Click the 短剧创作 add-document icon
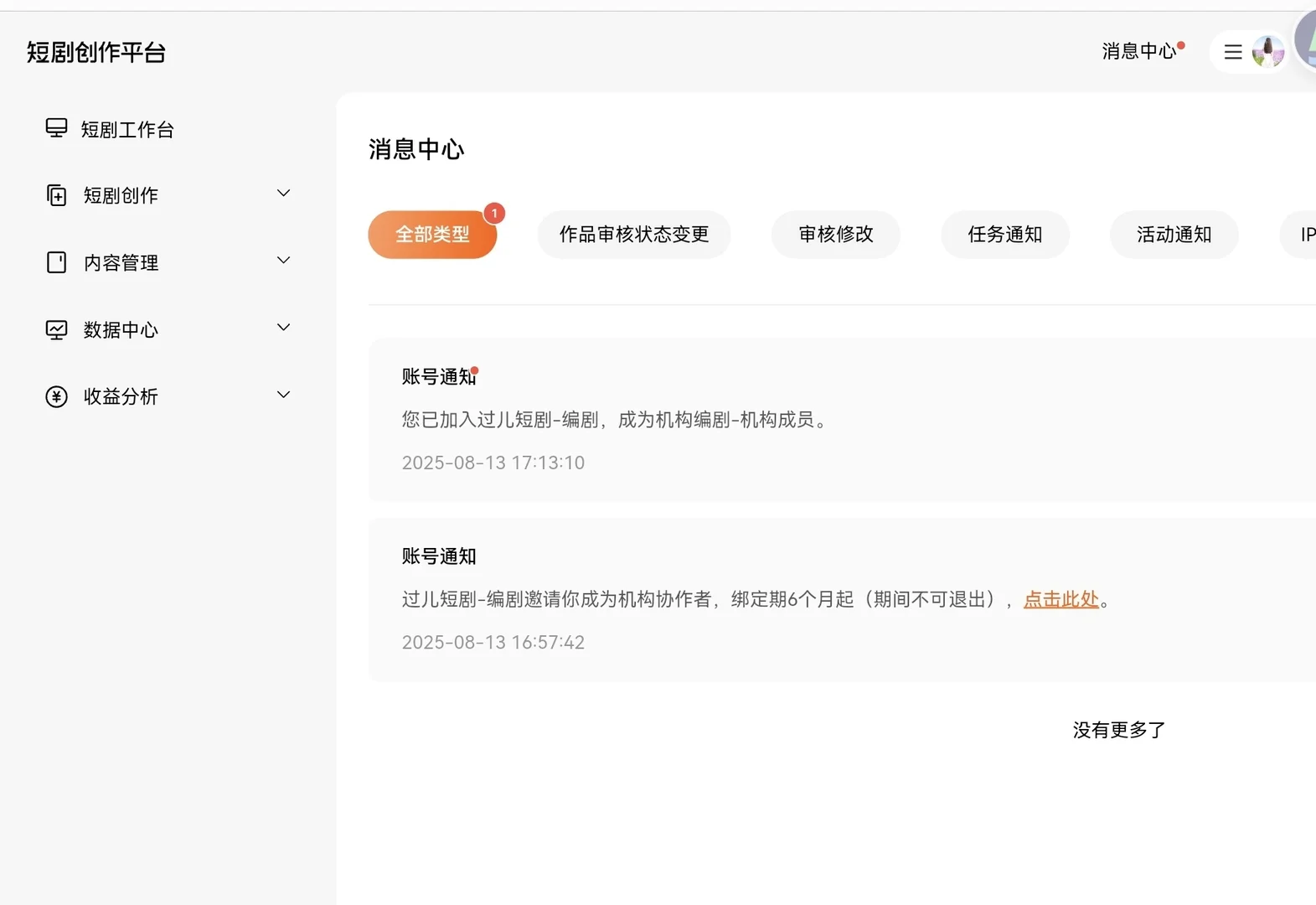Image resolution: width=1316 pixels, height=905 pixels. coord(56,195)
